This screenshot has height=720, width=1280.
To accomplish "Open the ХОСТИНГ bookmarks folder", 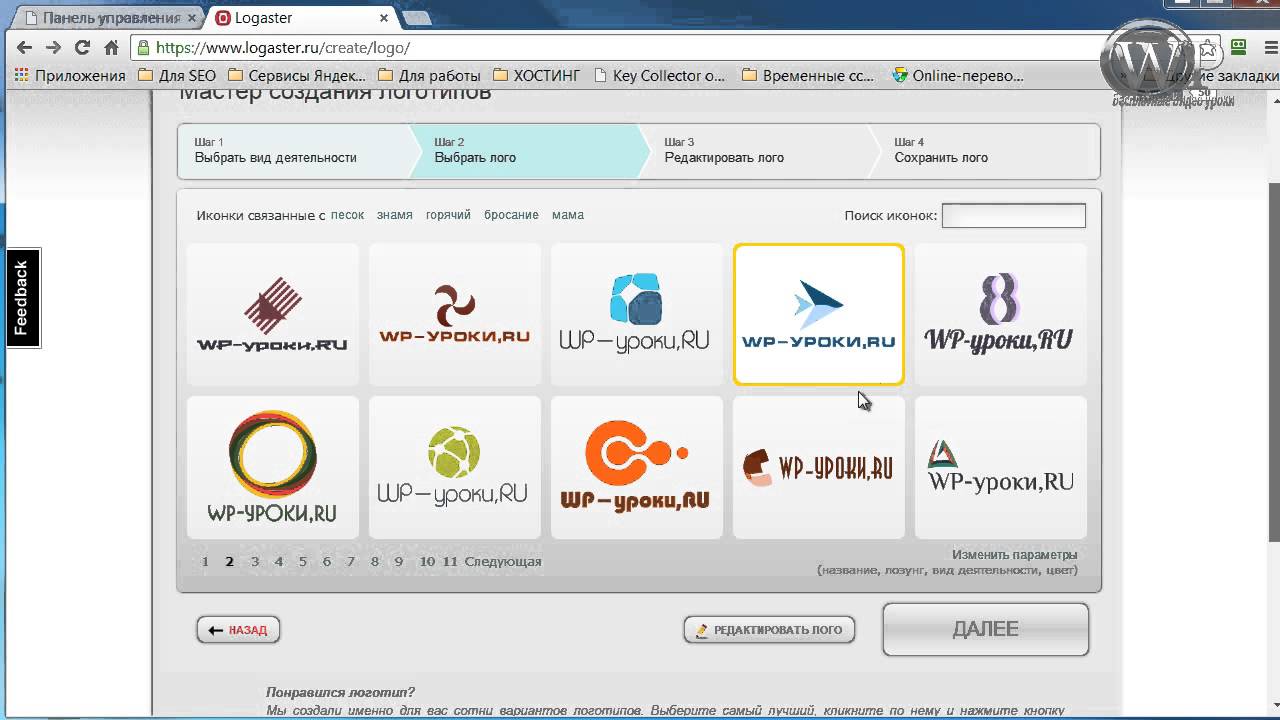I will coord(537,75).
